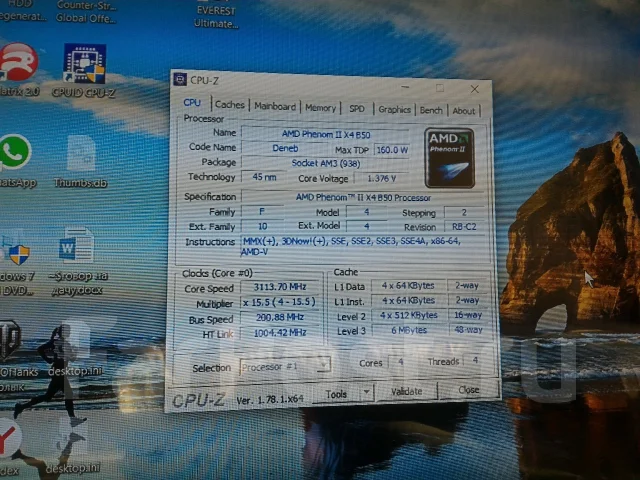Open the Memory tab

[x=320, y=108]
